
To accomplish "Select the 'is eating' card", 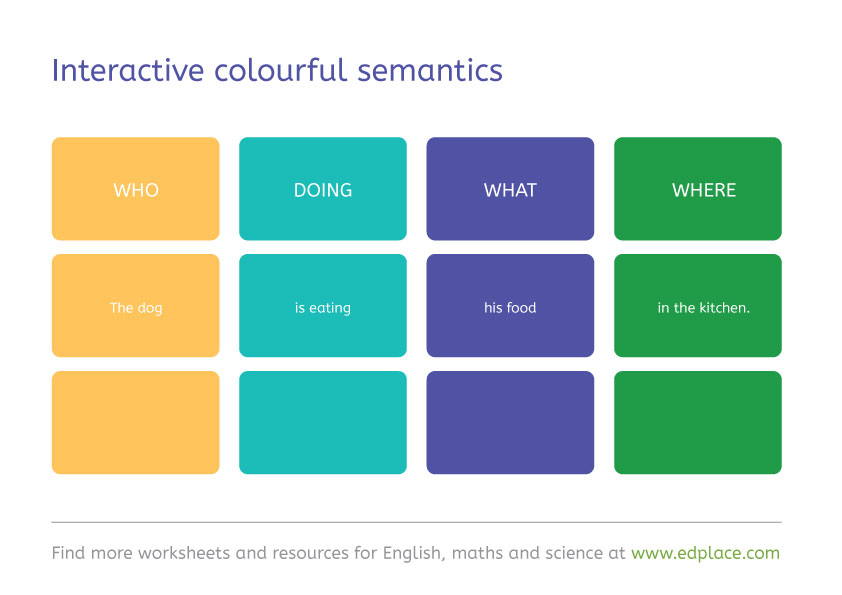I will [322, 306].
